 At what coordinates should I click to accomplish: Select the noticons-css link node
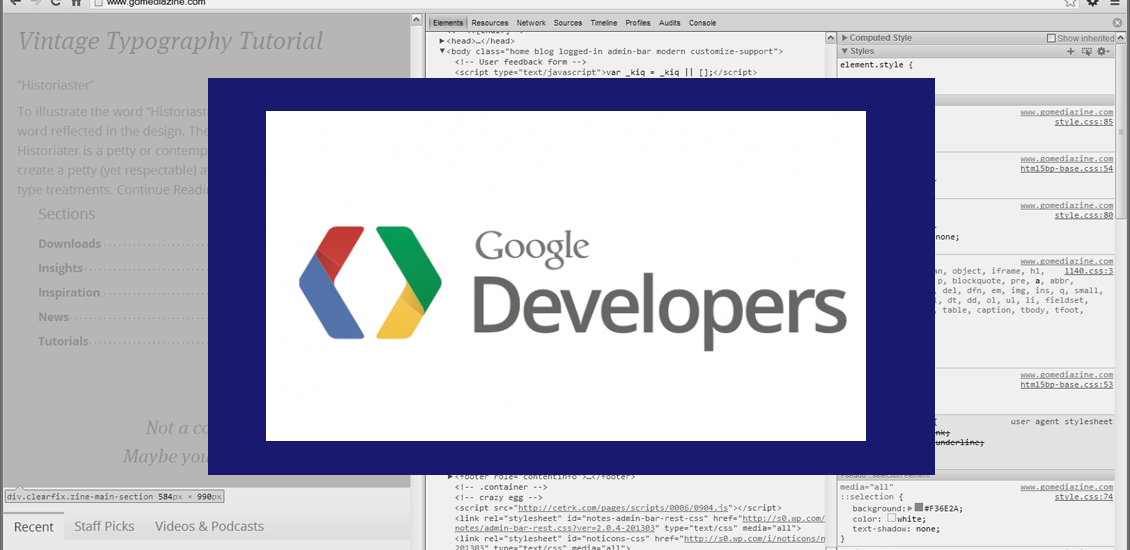pos(640,542)
